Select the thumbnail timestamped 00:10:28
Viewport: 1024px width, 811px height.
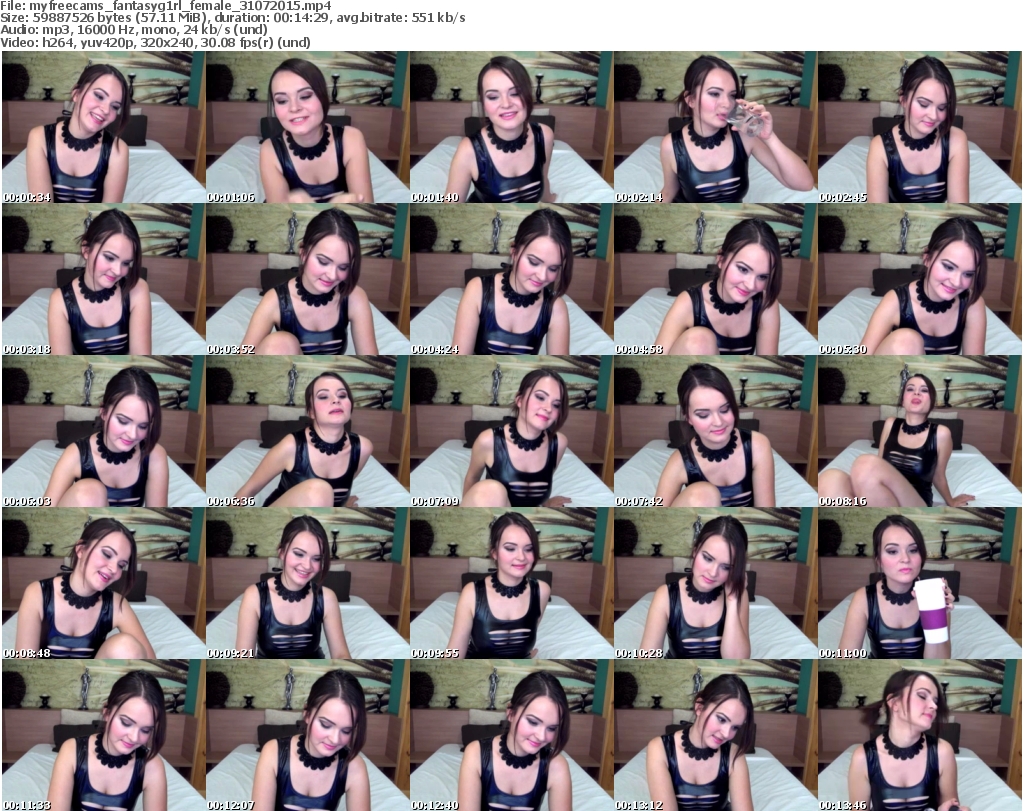(716, 584)
